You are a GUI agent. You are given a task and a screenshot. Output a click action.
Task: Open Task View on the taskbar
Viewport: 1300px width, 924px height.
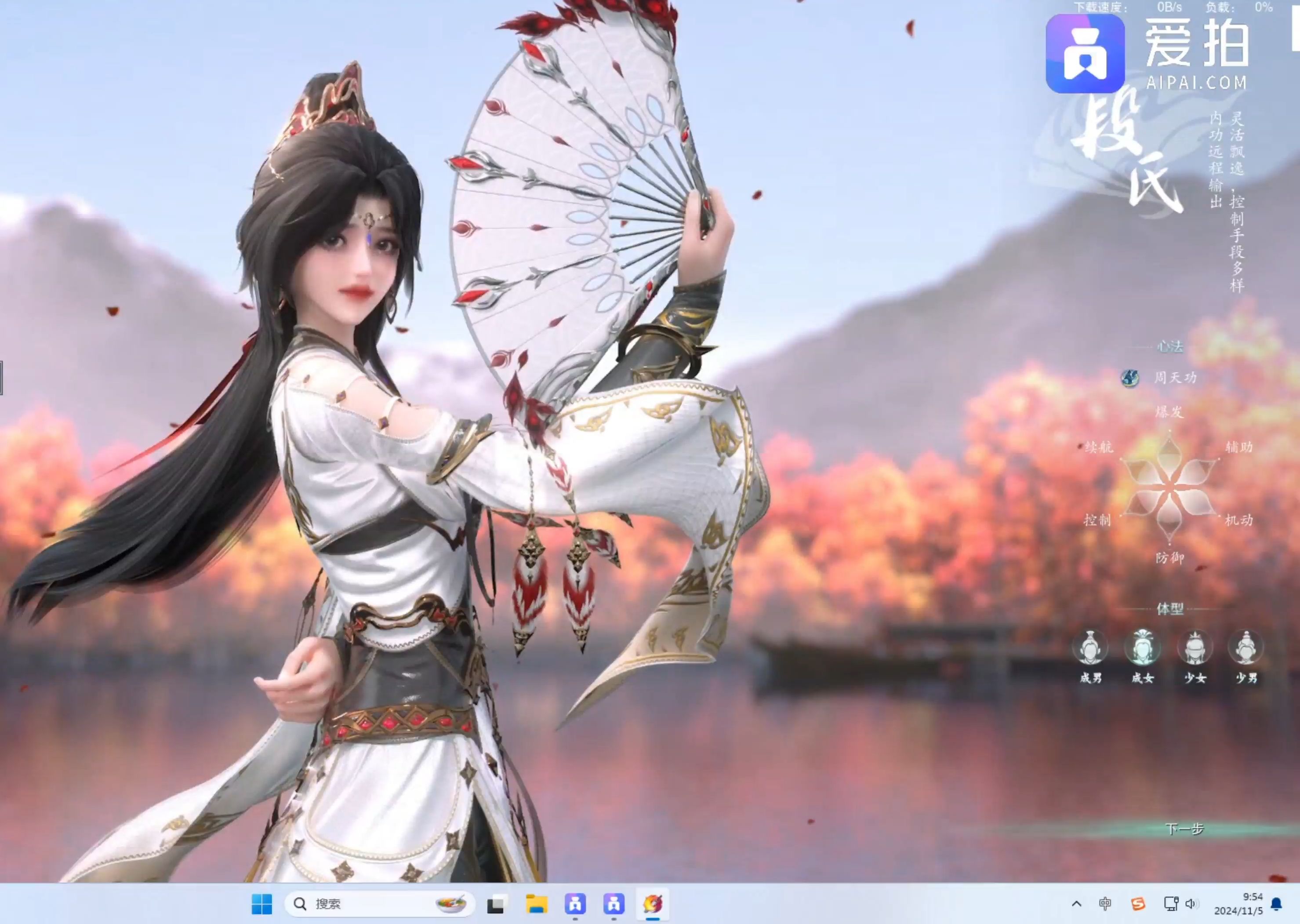tap(497, 903)
